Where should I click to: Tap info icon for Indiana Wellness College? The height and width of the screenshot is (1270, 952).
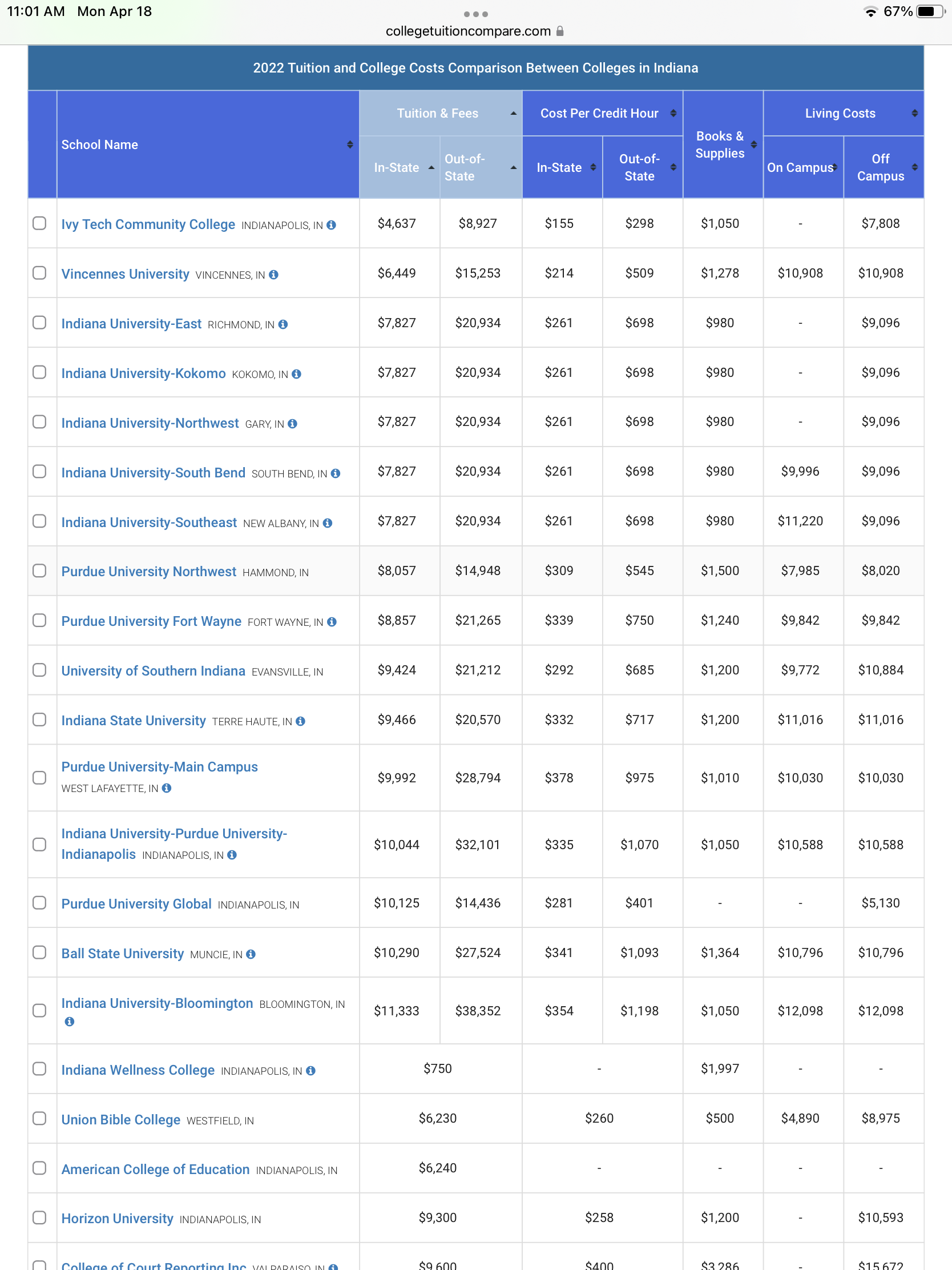pos(310,1071)
